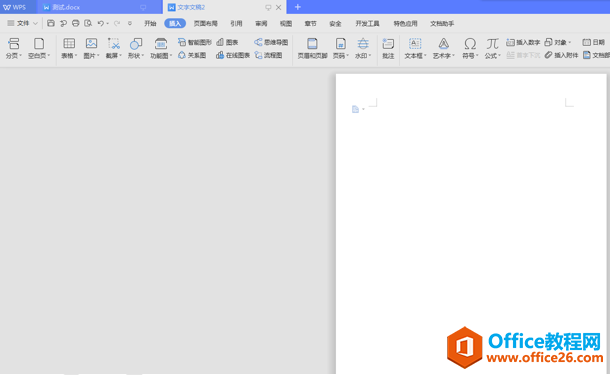Click 插入附件 insert attachment button

(561, 55)
